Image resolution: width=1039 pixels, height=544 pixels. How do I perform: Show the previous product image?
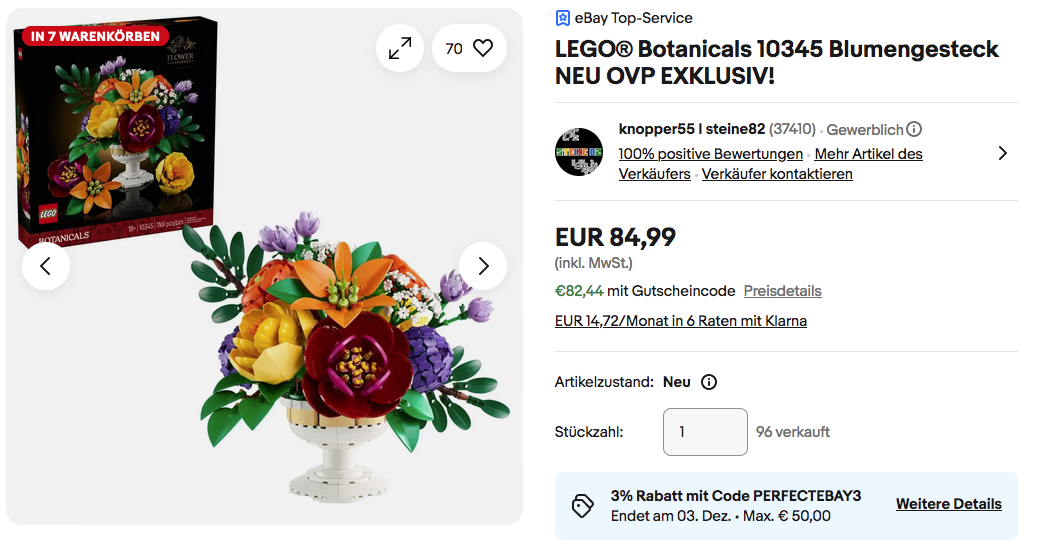click(46, 266)
